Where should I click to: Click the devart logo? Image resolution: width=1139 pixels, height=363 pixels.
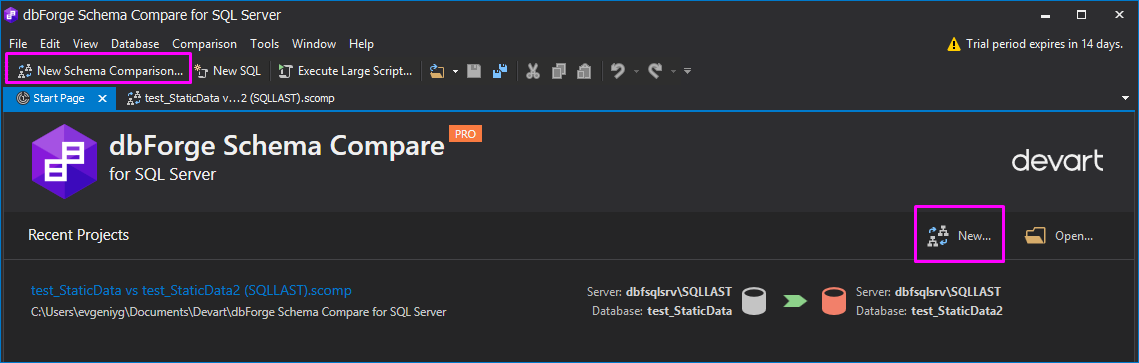pyautogui.click(x=1058, y=161)
